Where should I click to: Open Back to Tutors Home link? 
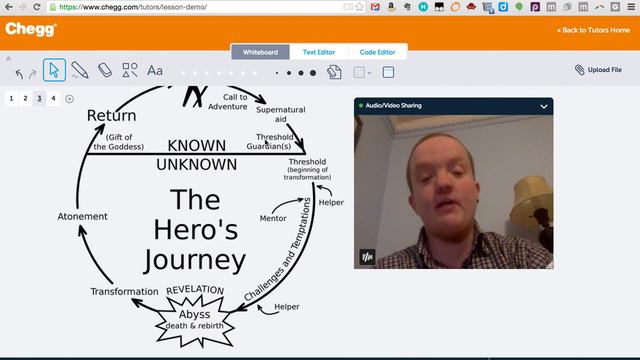point(593,30)
